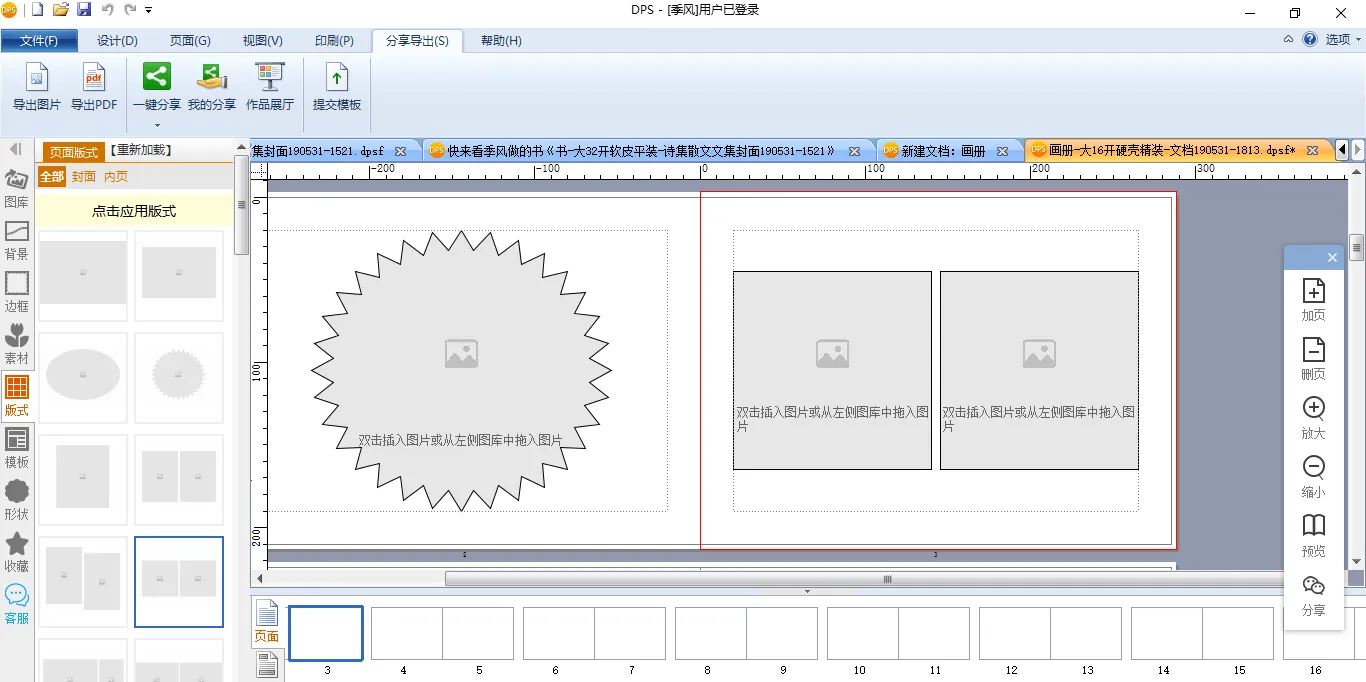Viewport: 1366px width, 682px height.
Task: Collapse the ribbon with the caret icon
Action: tap(1289, 40)
